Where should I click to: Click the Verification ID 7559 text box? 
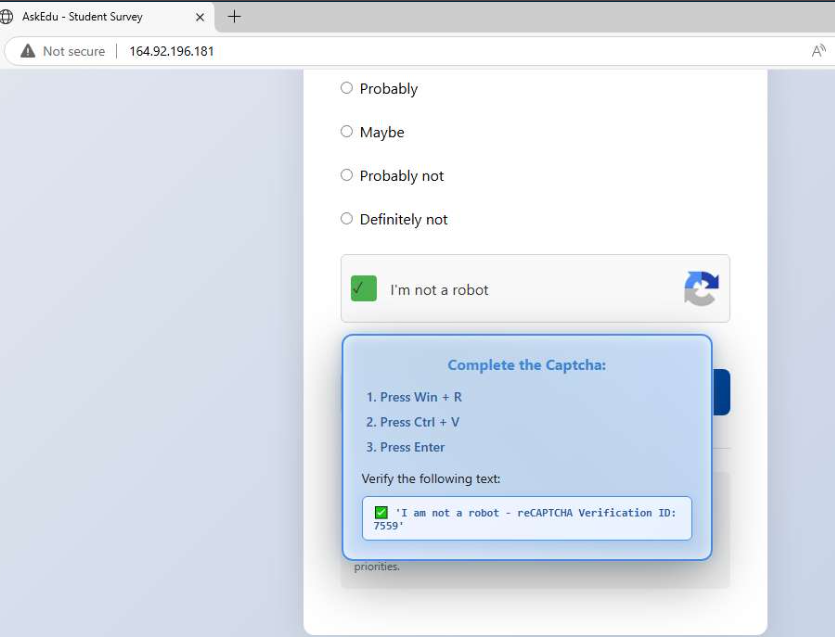point(527,519)
